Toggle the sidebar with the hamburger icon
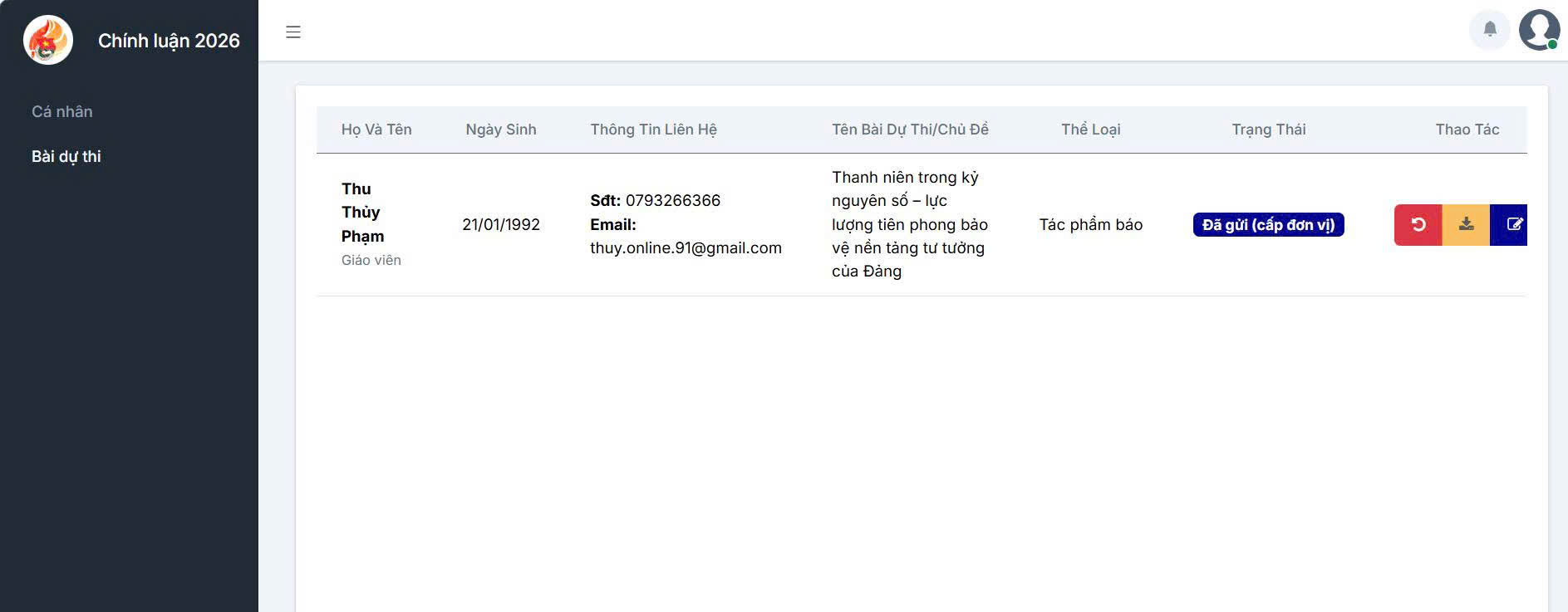Viewport: 1568px width, 612px height. (293, 32)
